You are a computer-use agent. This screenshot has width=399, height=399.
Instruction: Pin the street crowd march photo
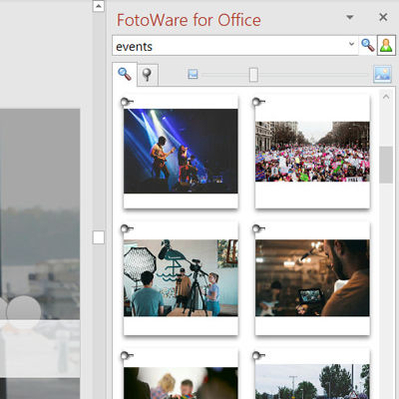259,101
